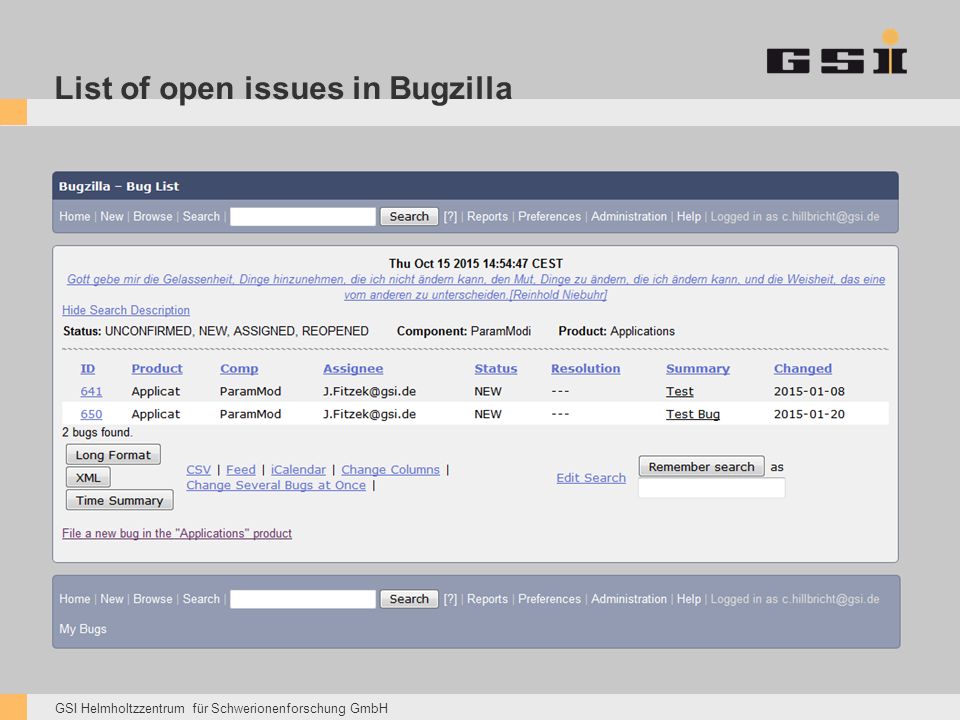Click Search link in the top navigation bar
Screen dimensions: 960x720
[x=201, y=217]
